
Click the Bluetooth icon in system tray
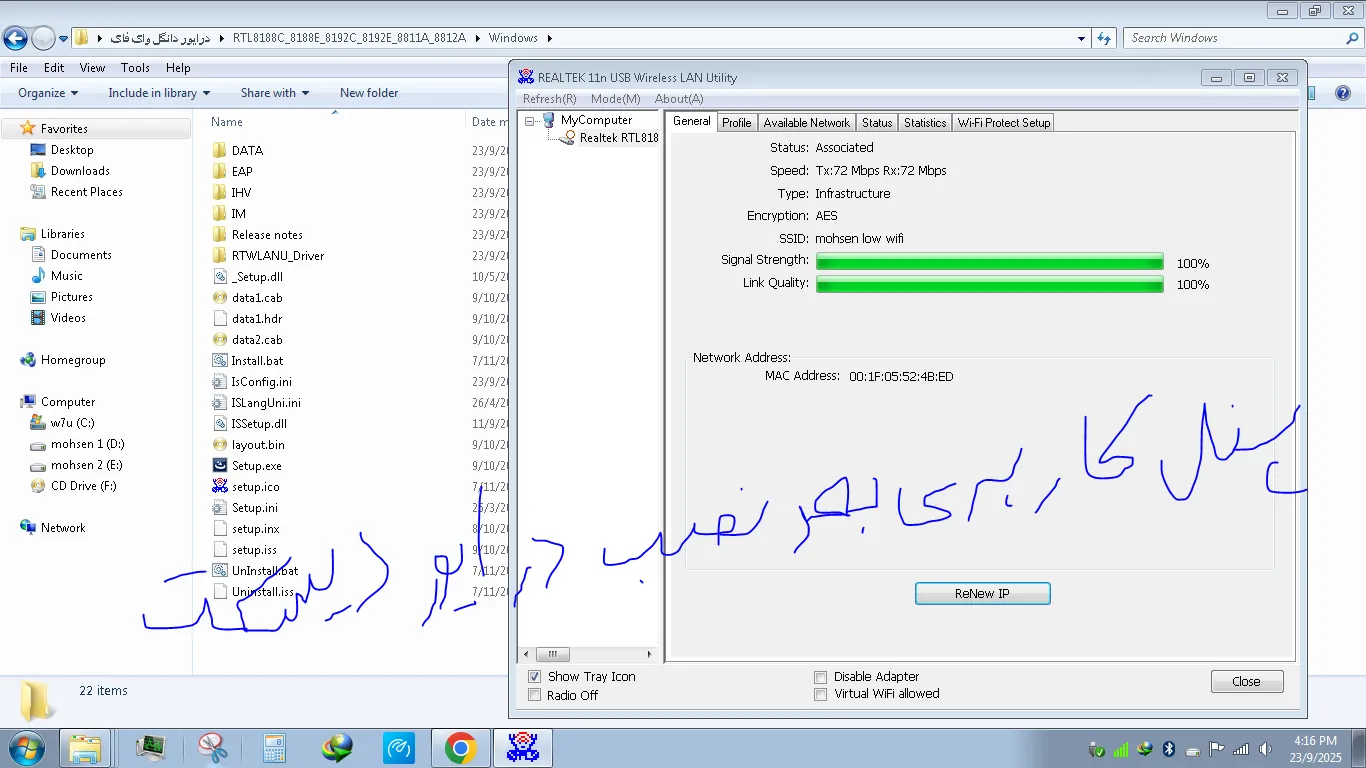[x=1168, y=749]
